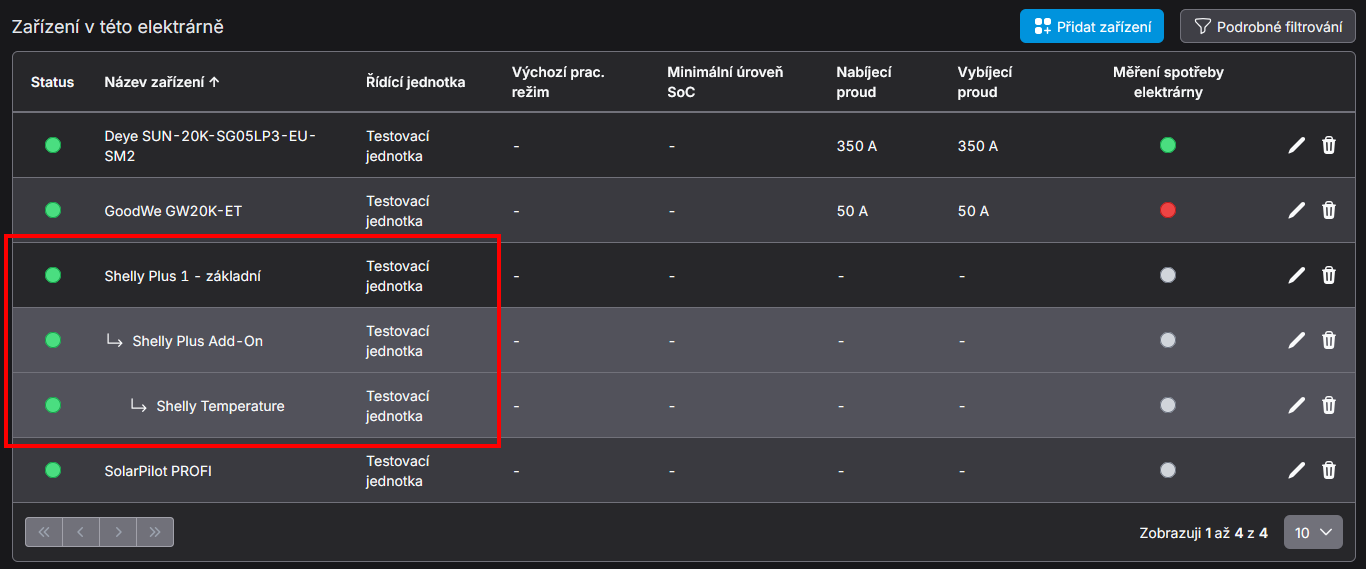Delete the Shelly Plus Add-On device
The height and width of the screenshot is (569, 1366).
point(1329,341)
